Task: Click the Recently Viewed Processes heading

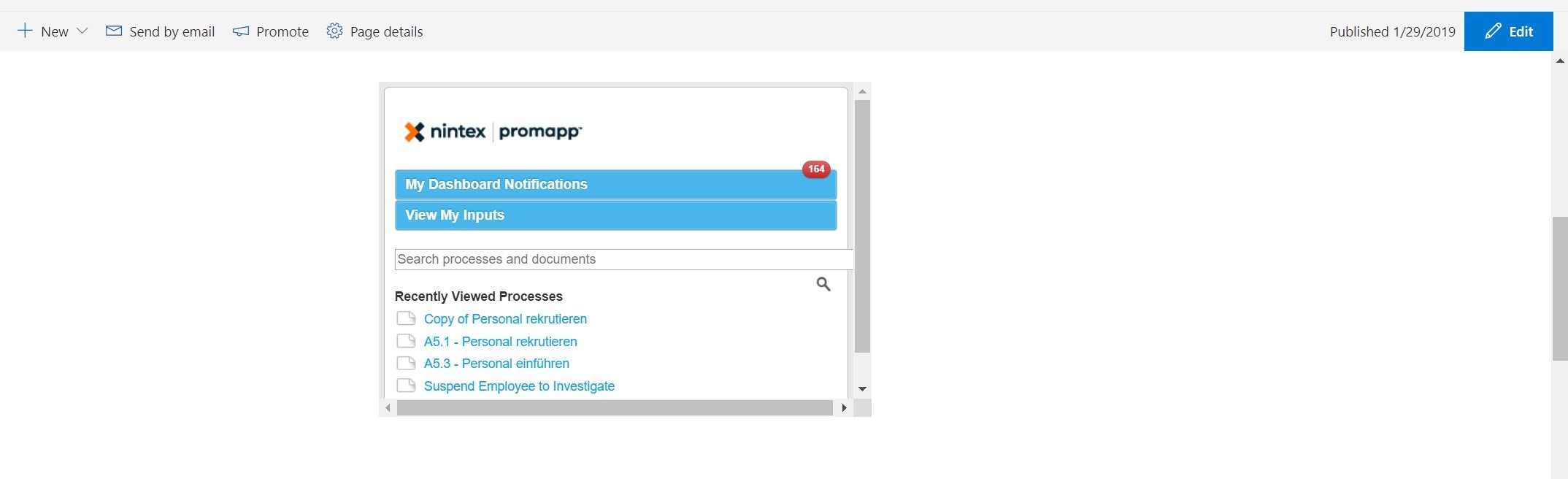Action: [x=479, y=296]
